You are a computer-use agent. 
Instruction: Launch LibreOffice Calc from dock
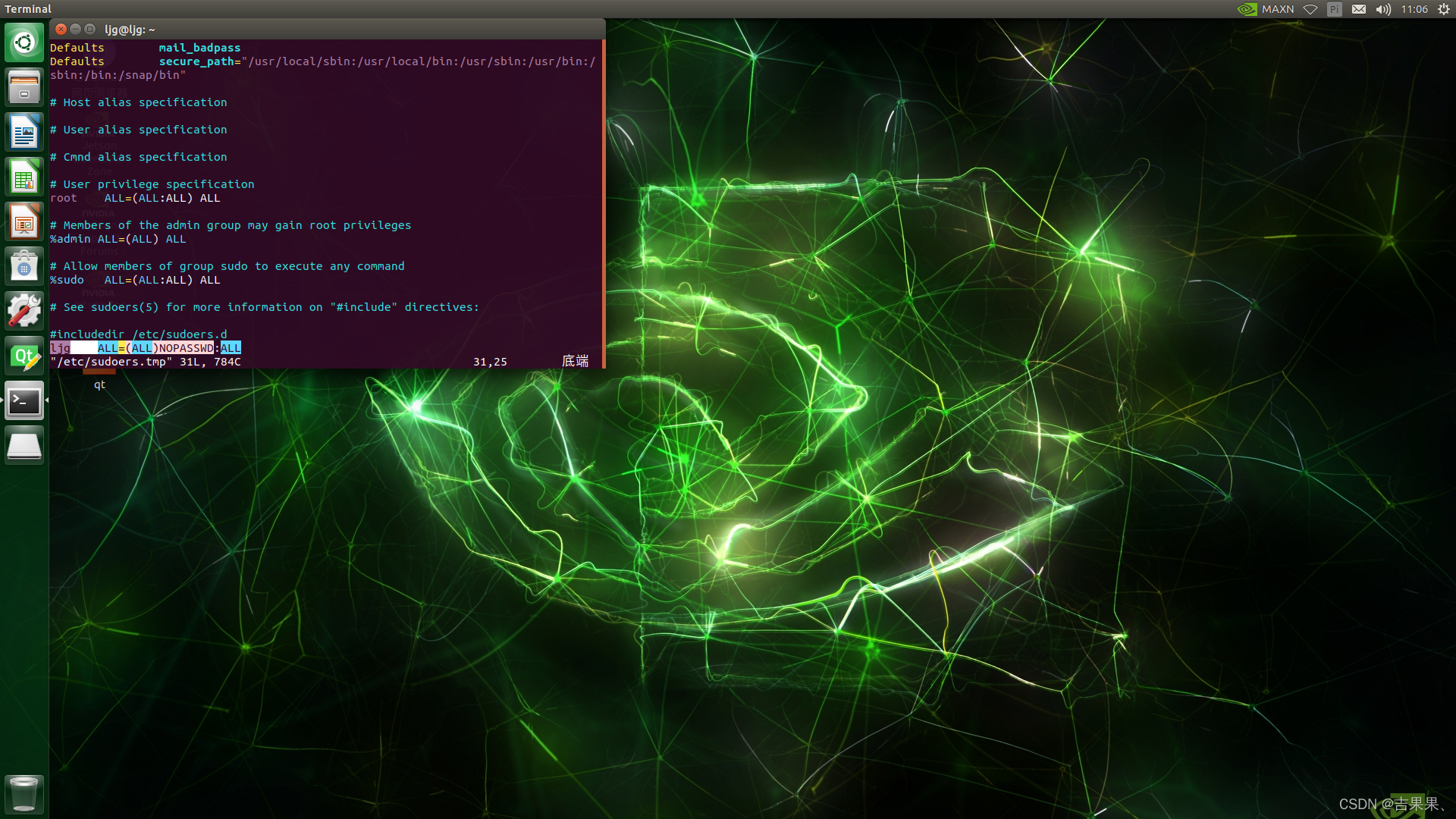24,177
